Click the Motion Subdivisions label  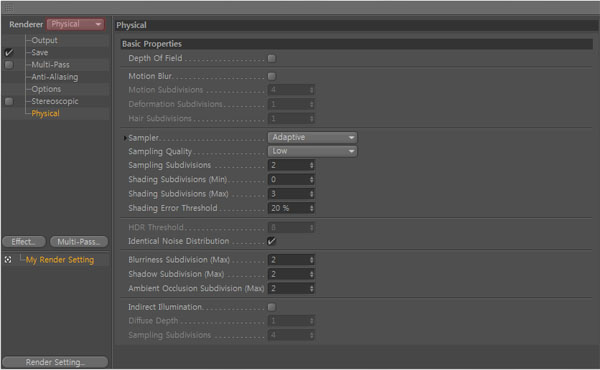166,90
